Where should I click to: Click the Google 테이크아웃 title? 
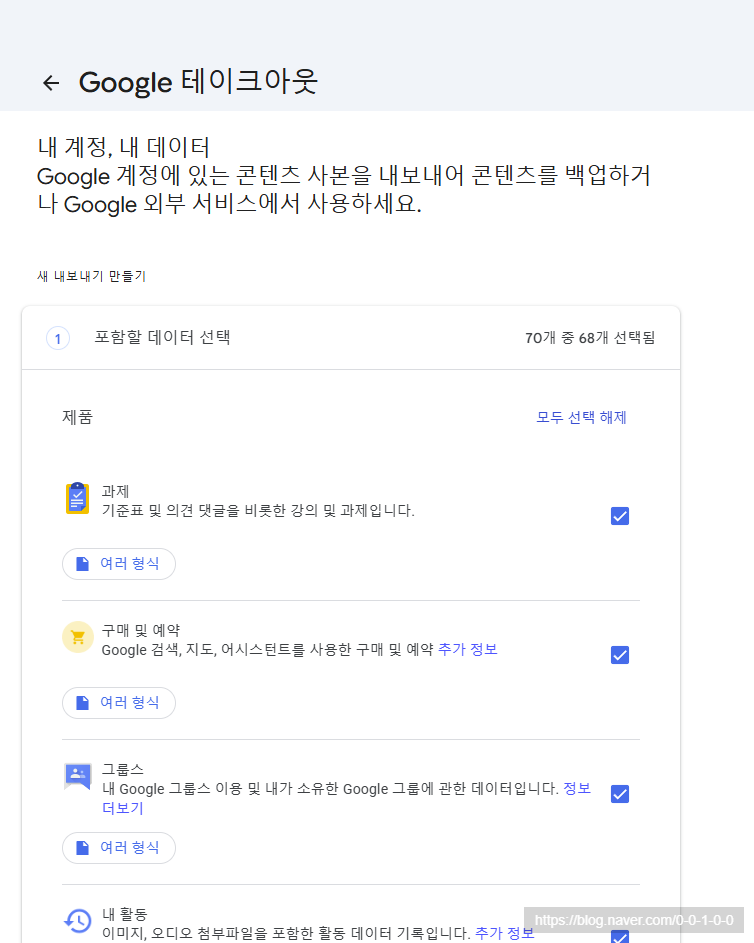click(x=198, y=82)
